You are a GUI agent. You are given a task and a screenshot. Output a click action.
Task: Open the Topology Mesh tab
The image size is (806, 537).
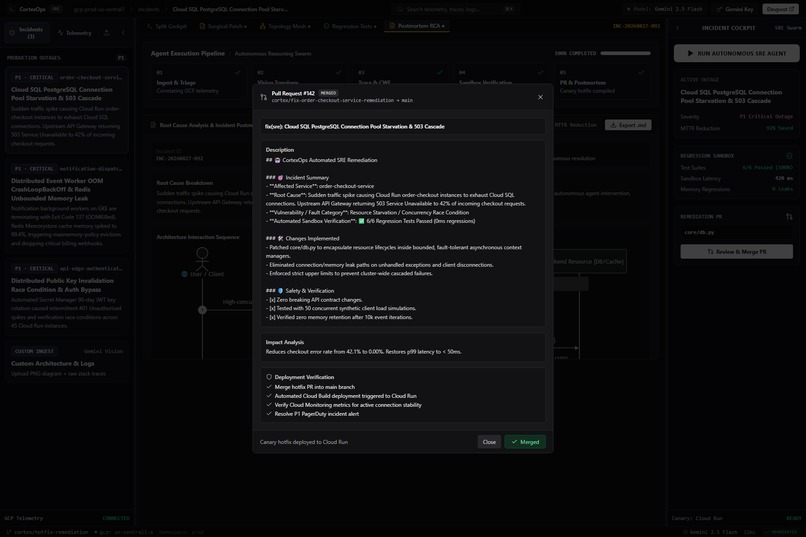pos(284,26)
